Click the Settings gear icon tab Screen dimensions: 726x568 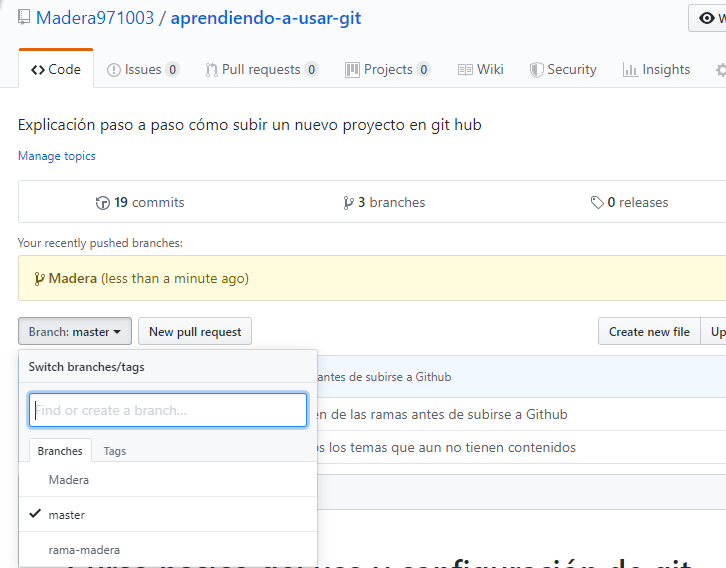click(720, 70)
